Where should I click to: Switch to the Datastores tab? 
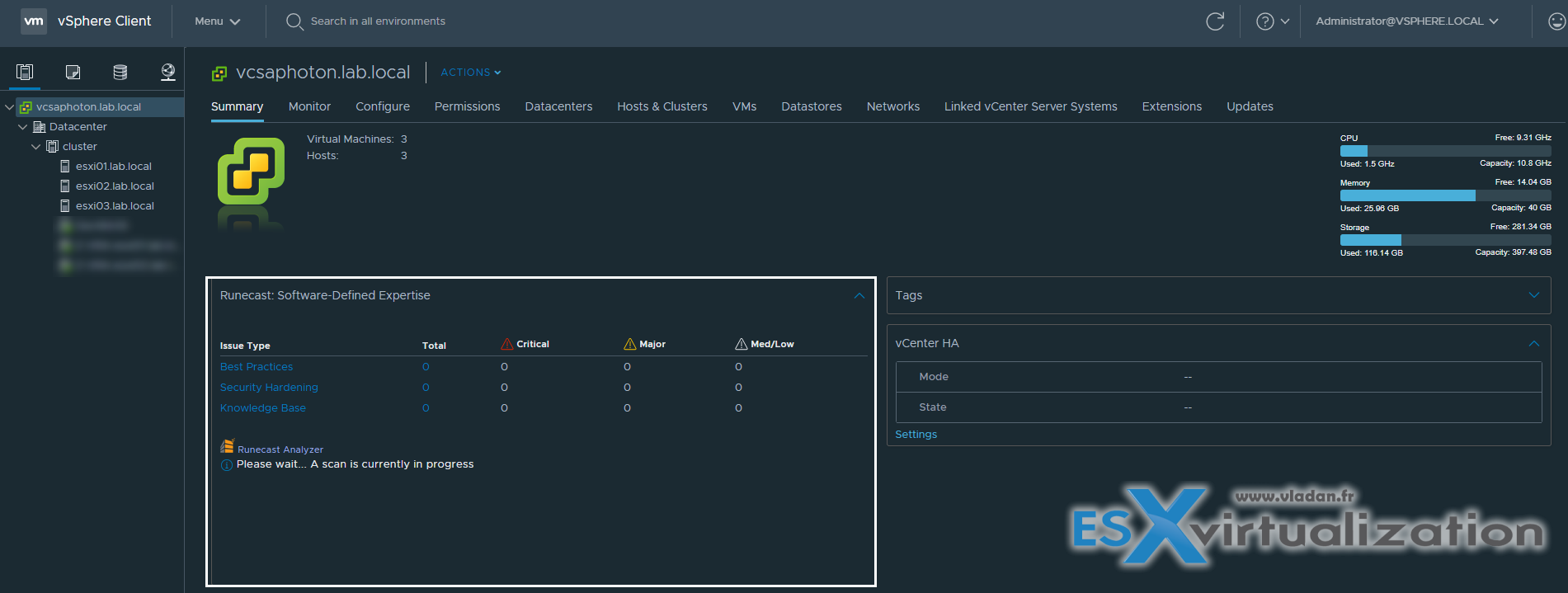pos(812,106)
